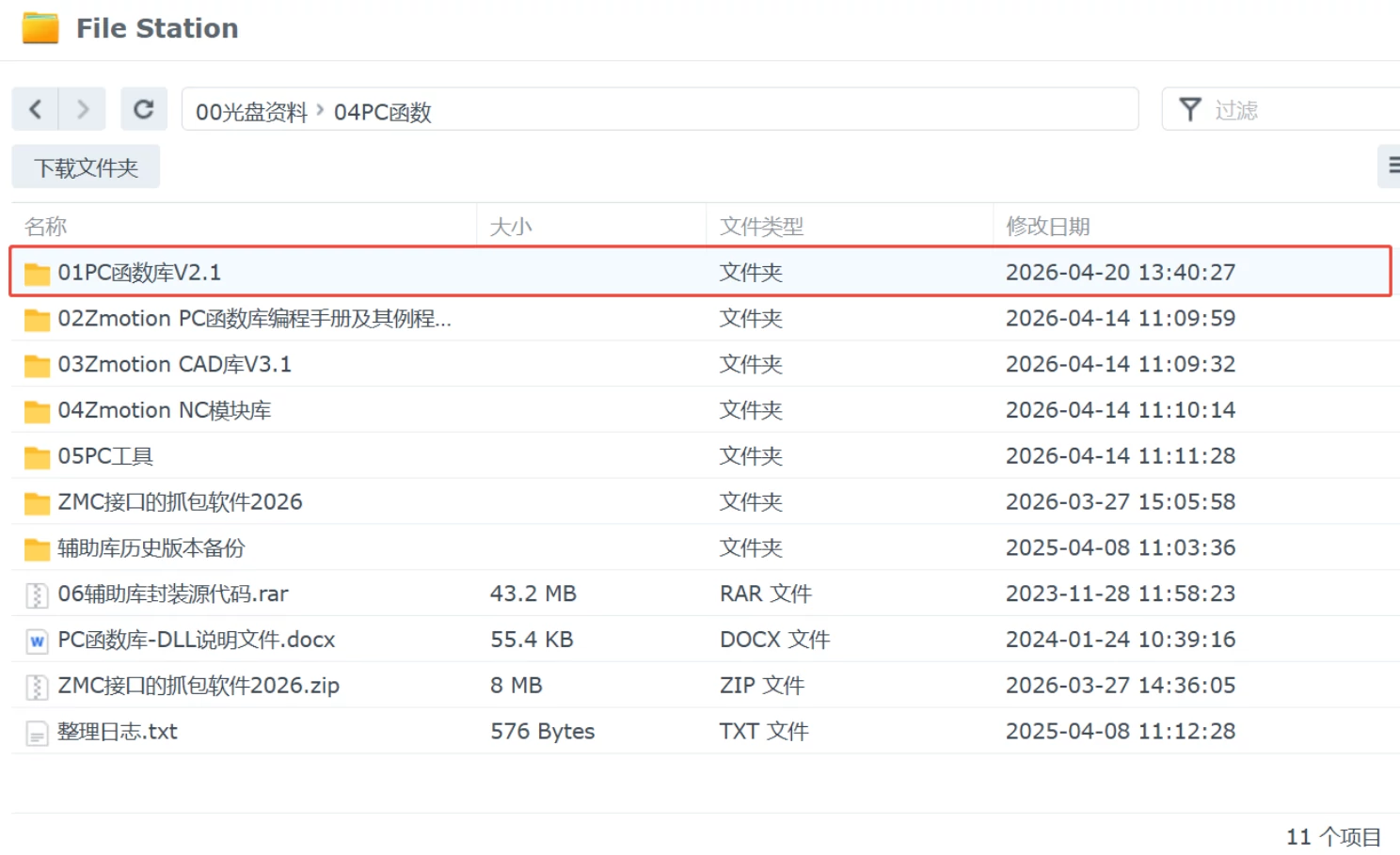Select the 01PC函数库V2.1 folder name
The height and width of the screenshot is (855, 1400).
click(139, 273)
